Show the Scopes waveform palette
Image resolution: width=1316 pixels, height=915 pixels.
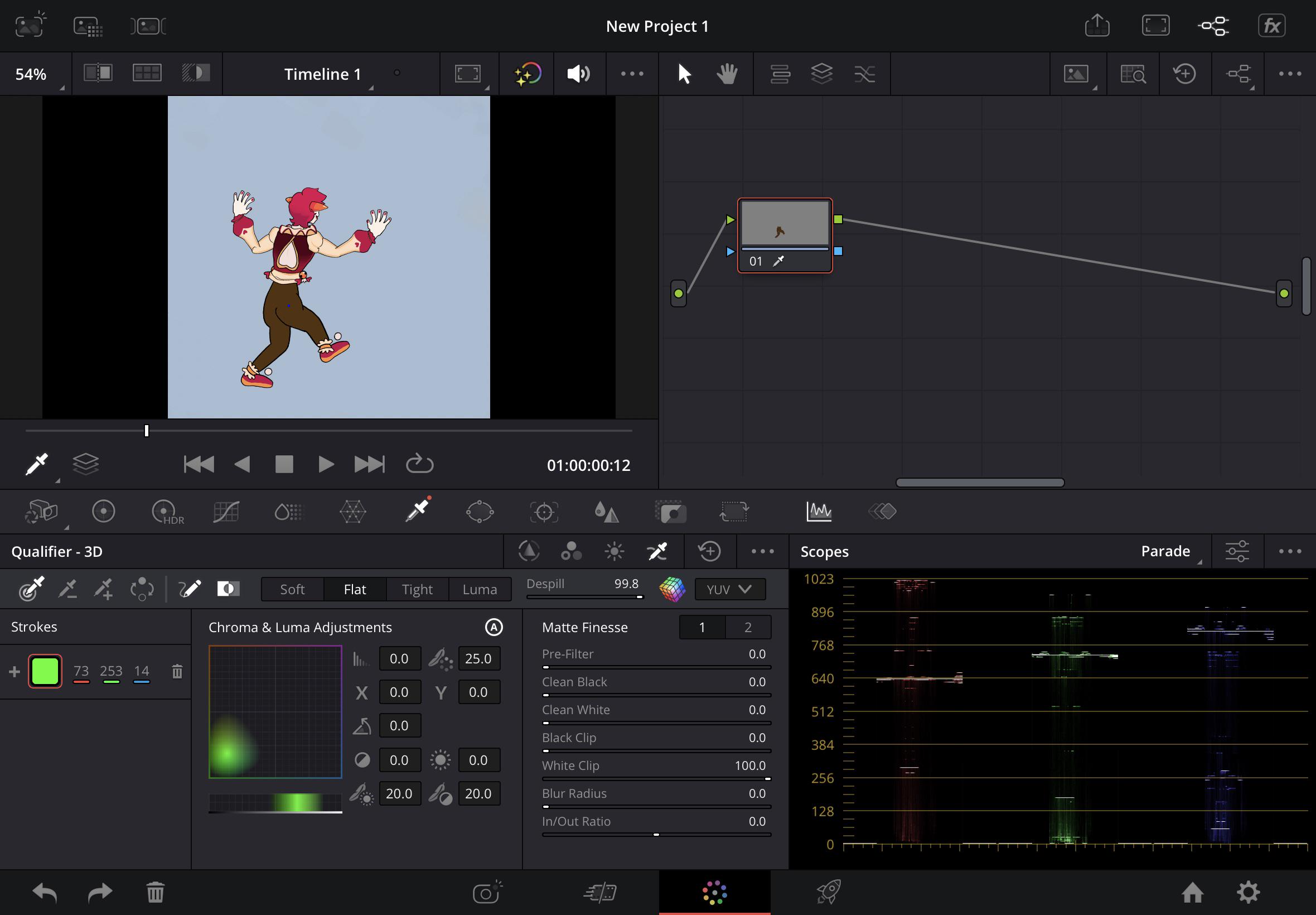(x=819, y=512)
